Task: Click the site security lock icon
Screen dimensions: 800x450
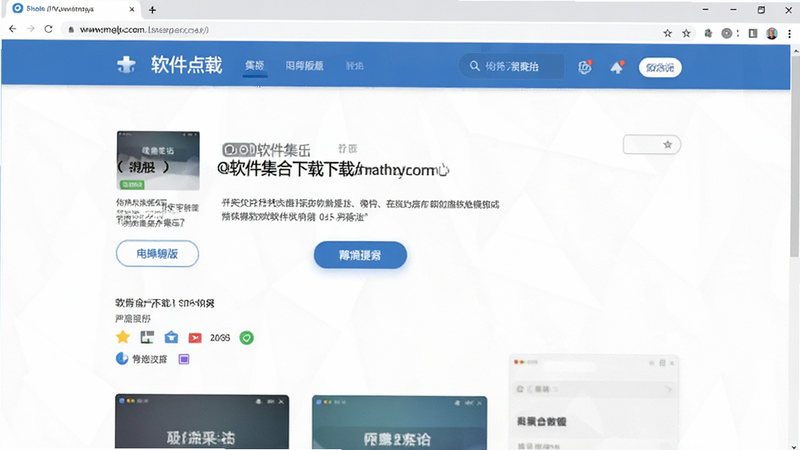Action: coord(71,30)
